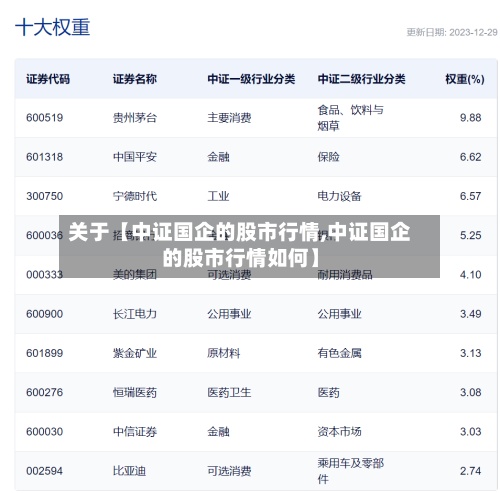Click security code 600036
The height and width of the screenshot is (493, 500).
point(45,235)
